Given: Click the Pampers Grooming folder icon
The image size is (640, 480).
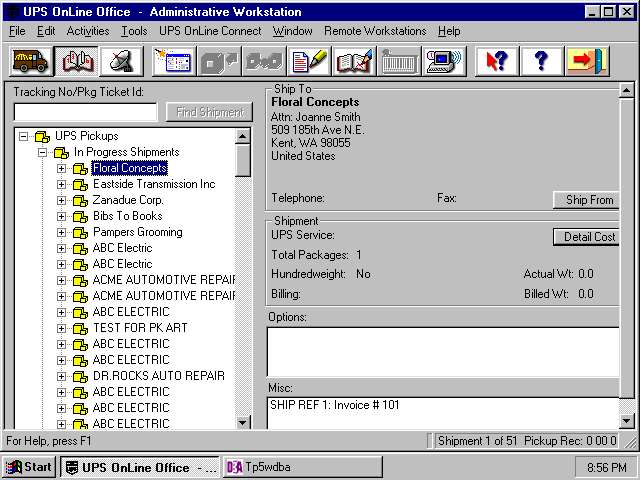Looking at the screenshot, I should click(x=80, y=232).
